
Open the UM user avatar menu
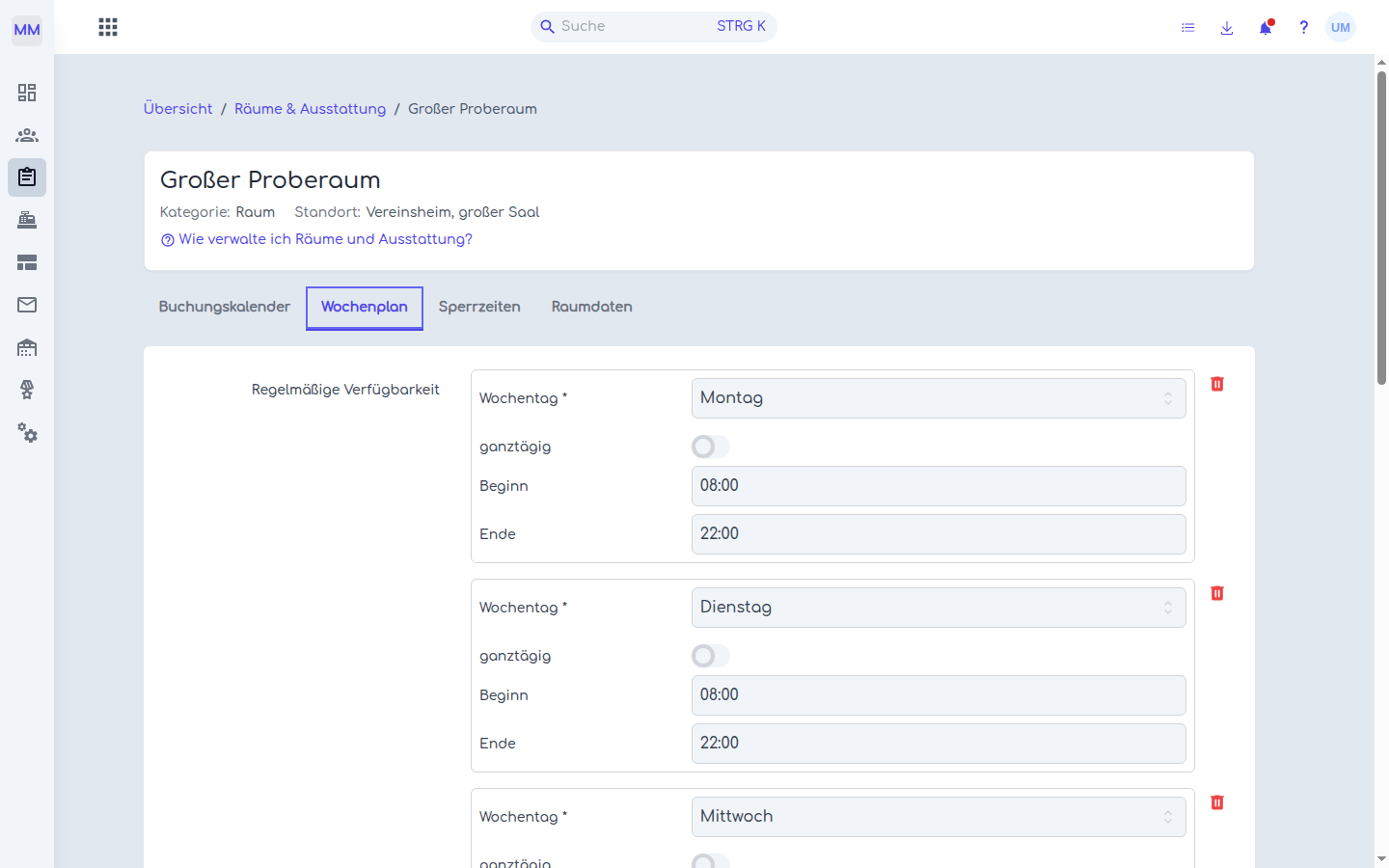[x=1341, y=27]
